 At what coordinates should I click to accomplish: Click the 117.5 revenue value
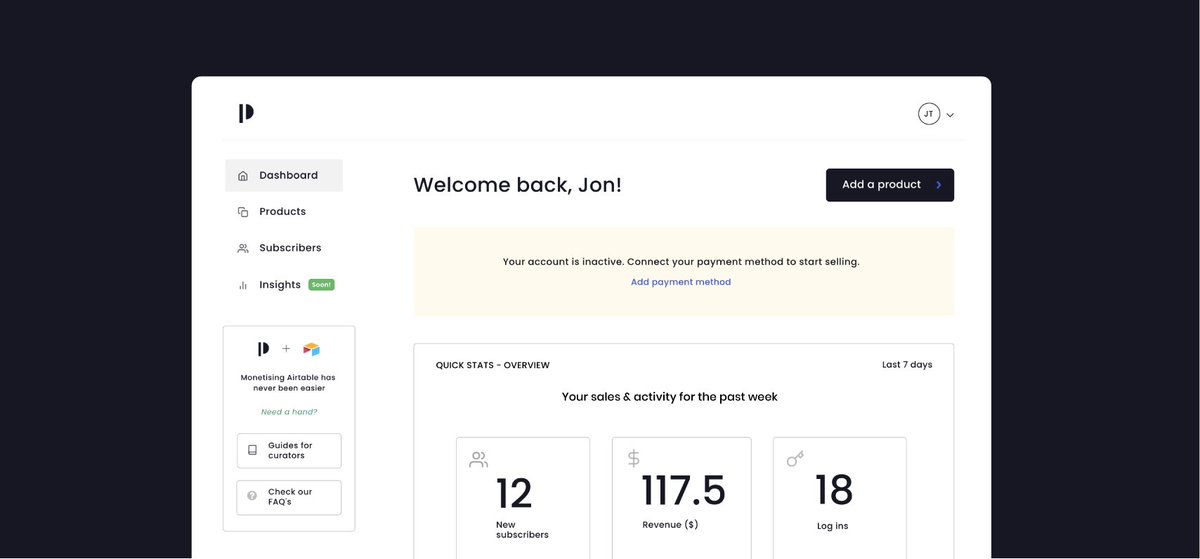(x=684, y=491)
